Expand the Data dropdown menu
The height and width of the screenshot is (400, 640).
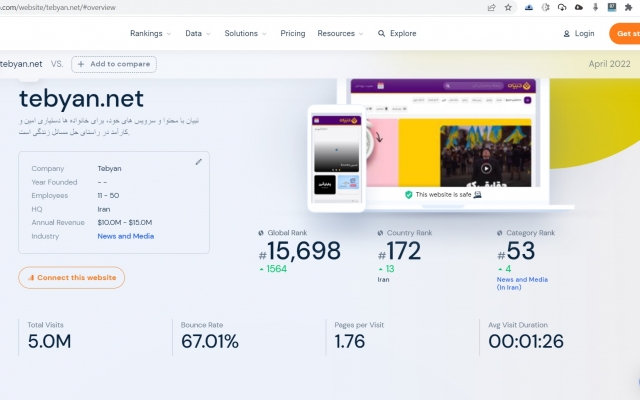click(x=198, y=33)
